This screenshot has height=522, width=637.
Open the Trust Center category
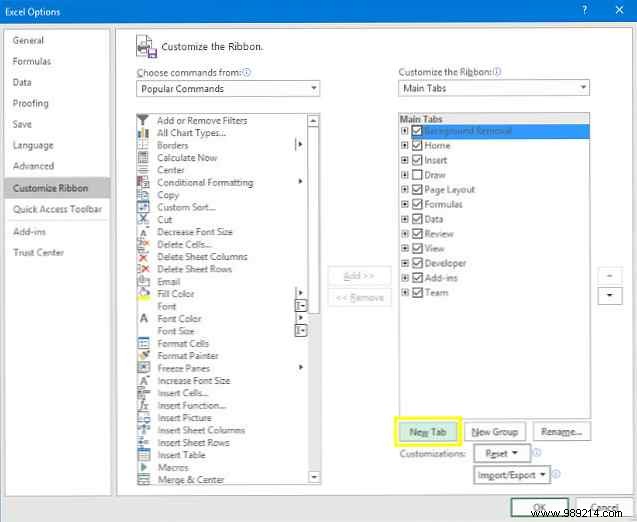[x=39, y=252]
